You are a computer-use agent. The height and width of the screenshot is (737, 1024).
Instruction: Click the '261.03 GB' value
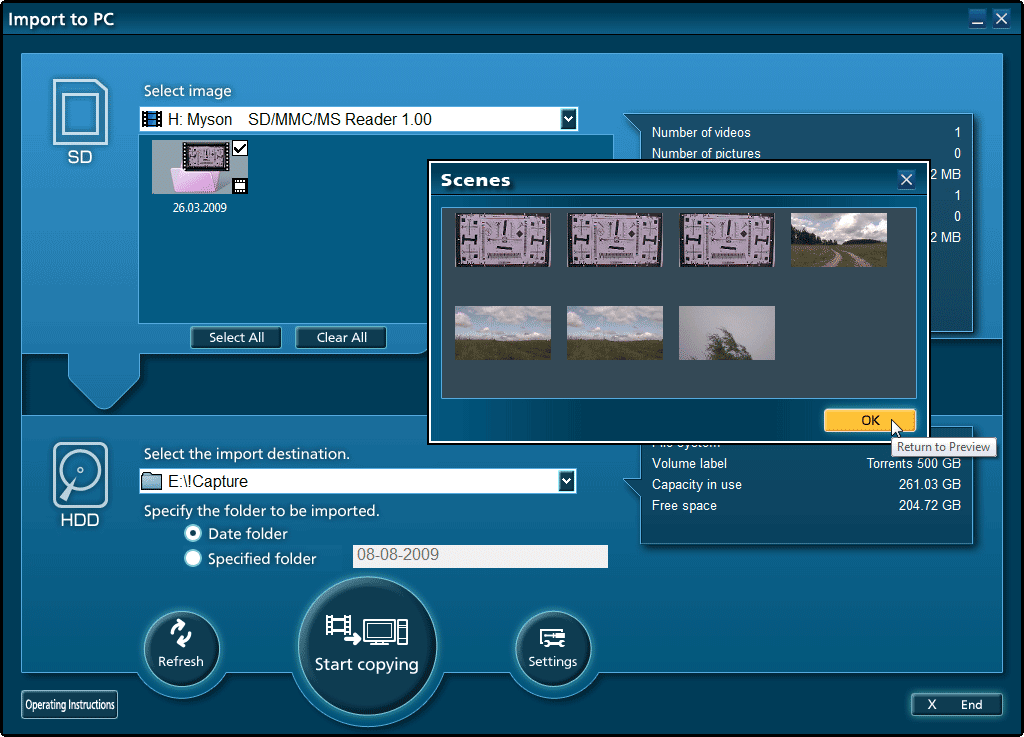click(929, 484)
